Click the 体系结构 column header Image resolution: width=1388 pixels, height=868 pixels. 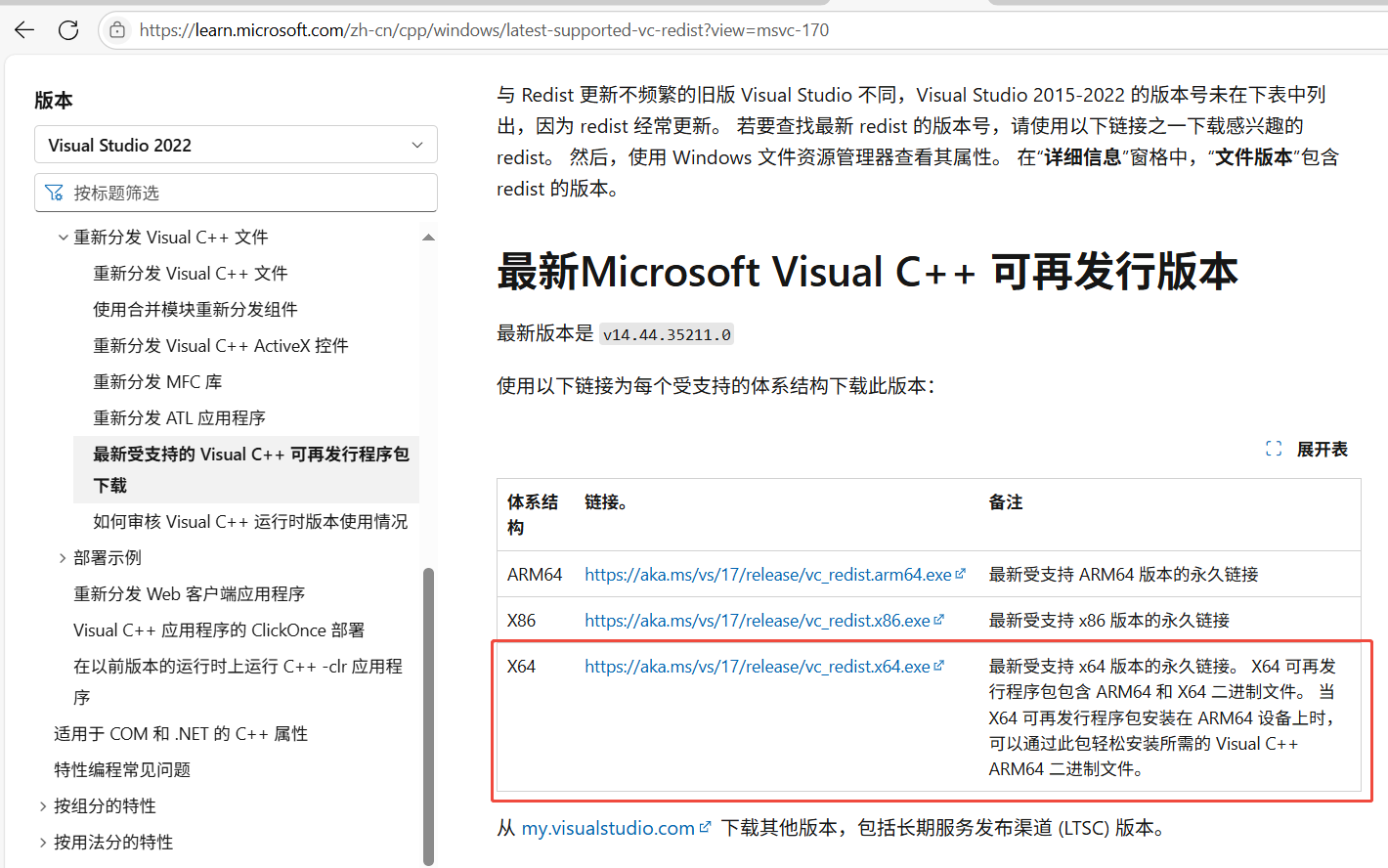533,515
